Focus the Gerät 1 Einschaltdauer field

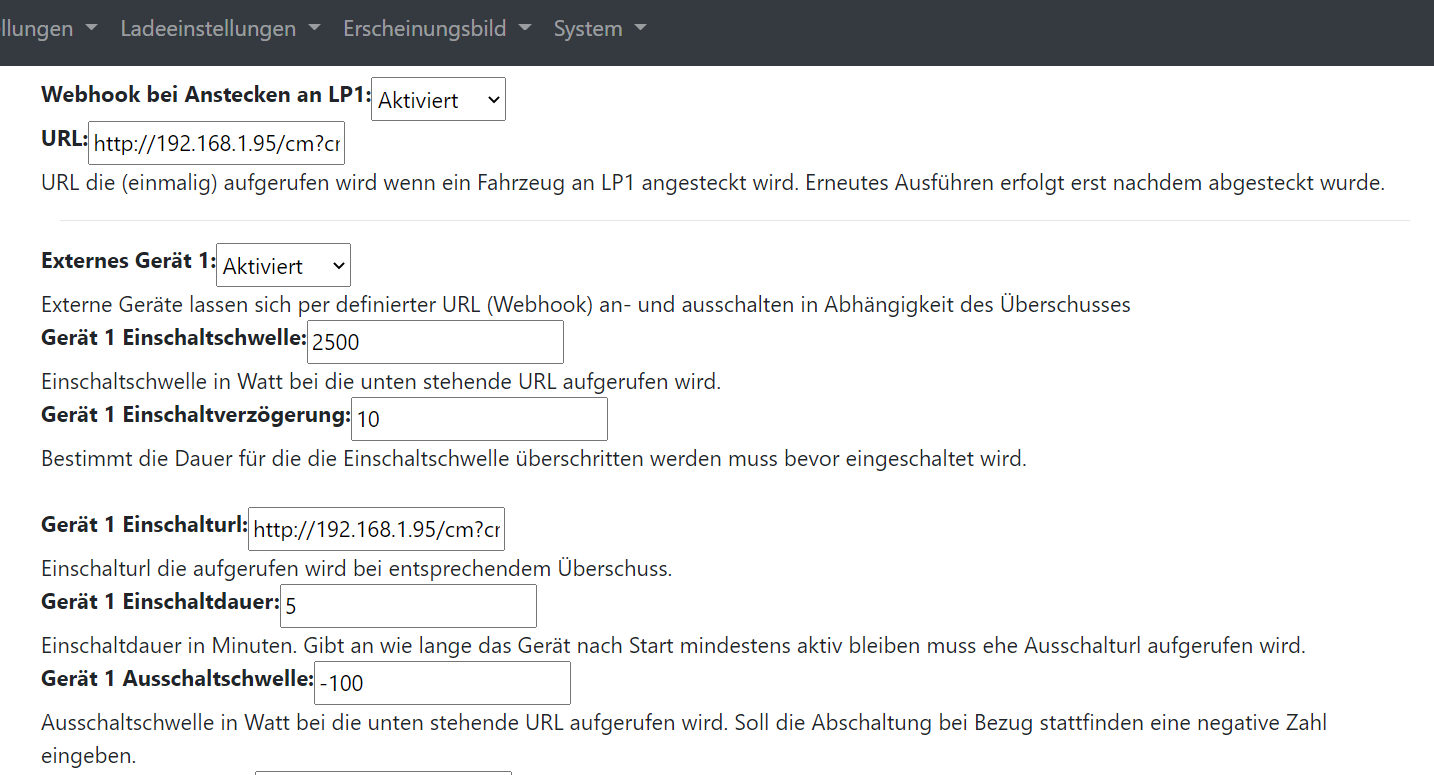[x=408, y=606]
